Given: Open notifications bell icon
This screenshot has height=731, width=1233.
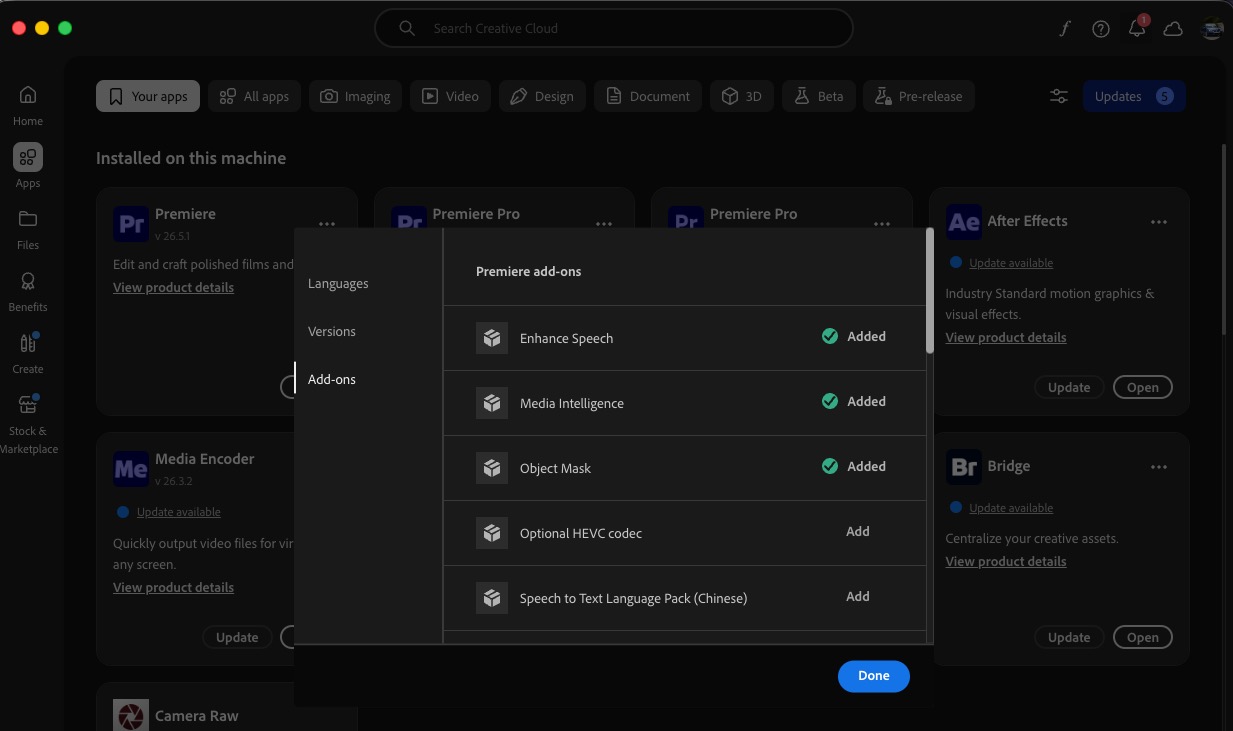Looking at the screenshot, I should [1137, 29].
